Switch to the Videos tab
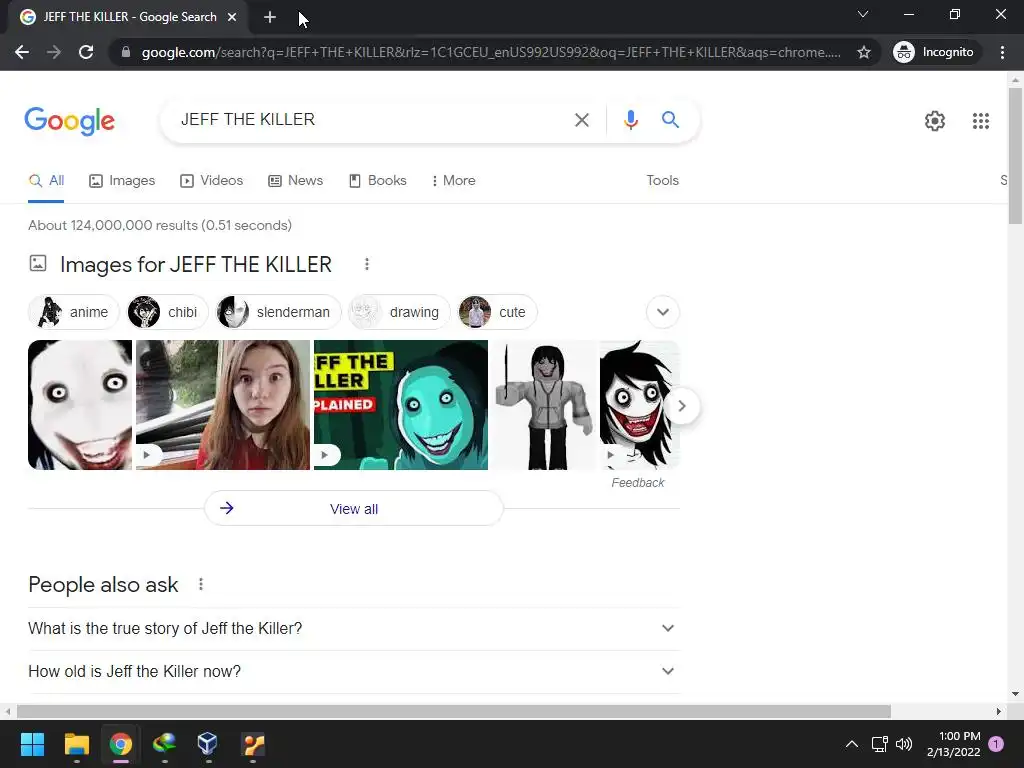The width and height of the screenshot is (1024, 768). [212, 181]
